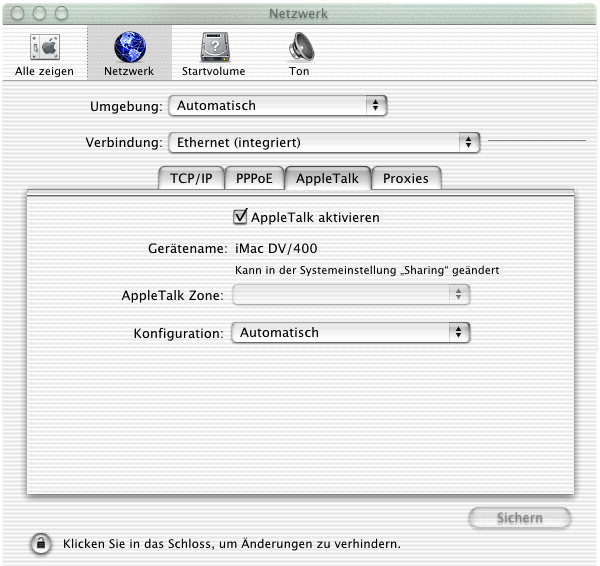
Task: Open the Ton speaker icon
Action: [301, 47]
